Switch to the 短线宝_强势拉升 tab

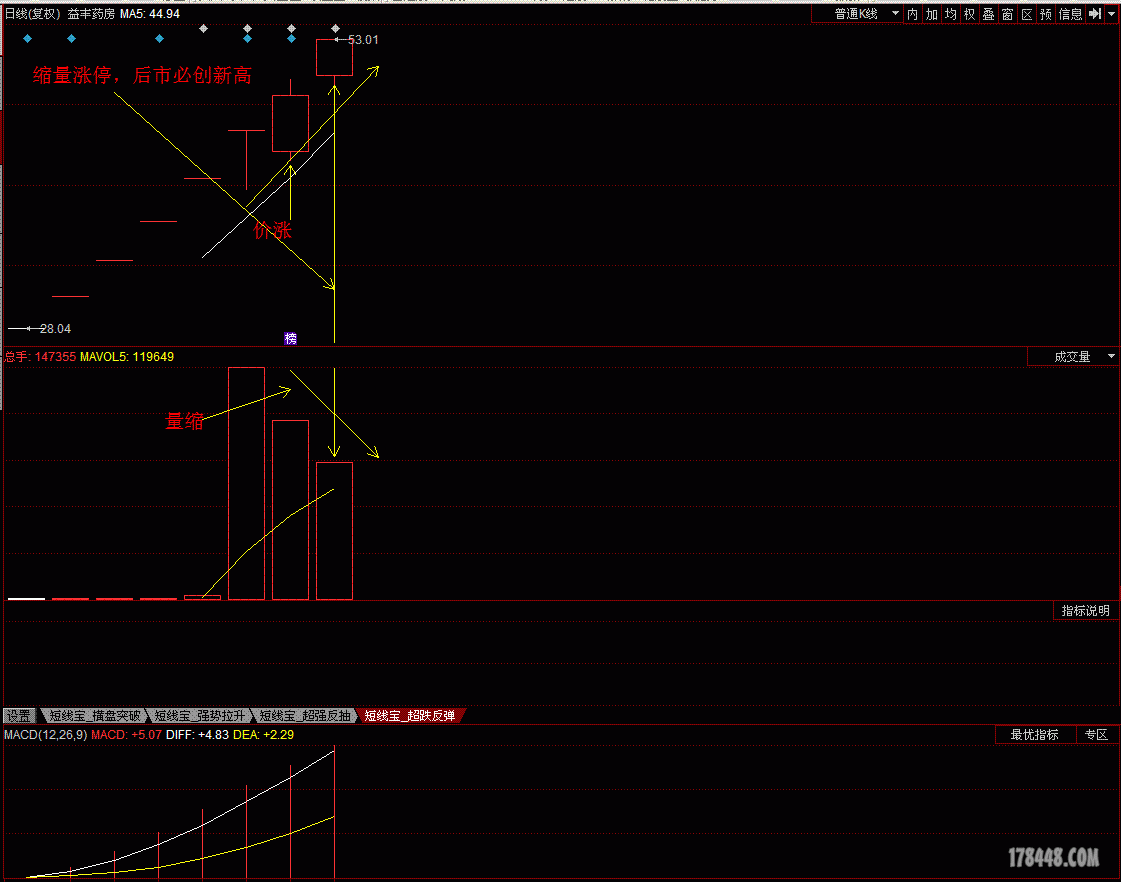pos(200,716)
